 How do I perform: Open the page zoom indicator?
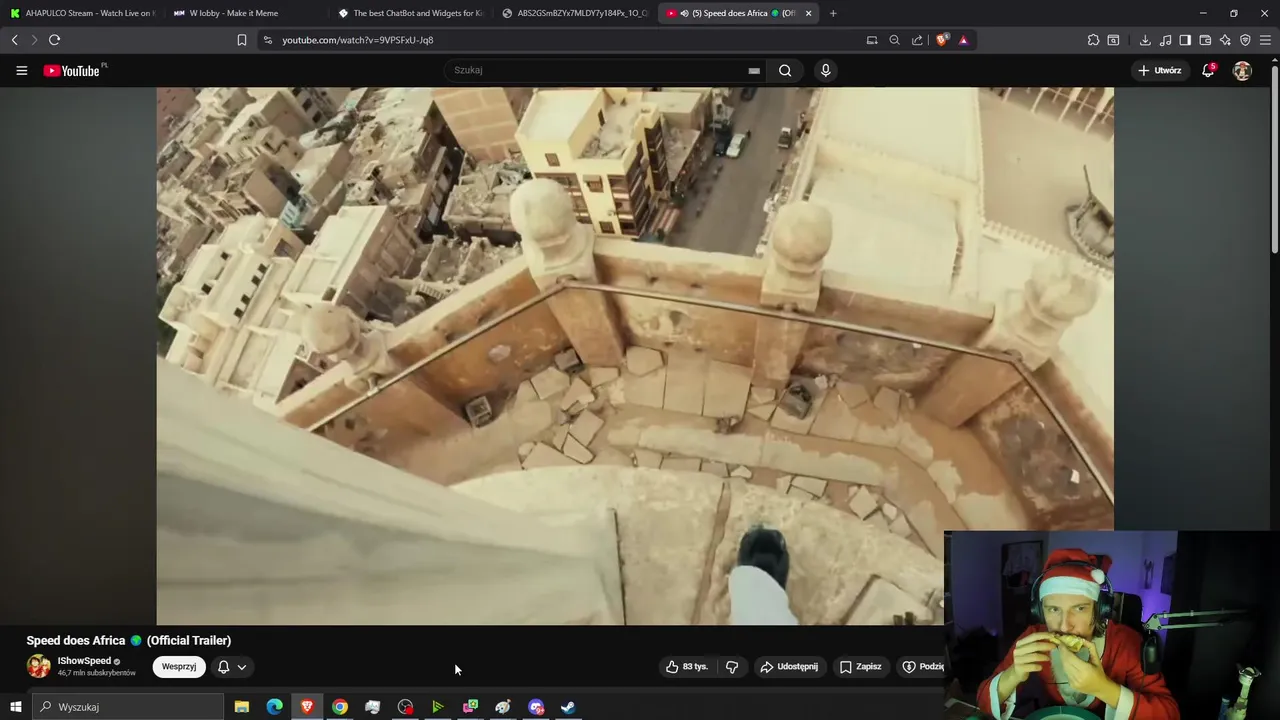[894, 40]
